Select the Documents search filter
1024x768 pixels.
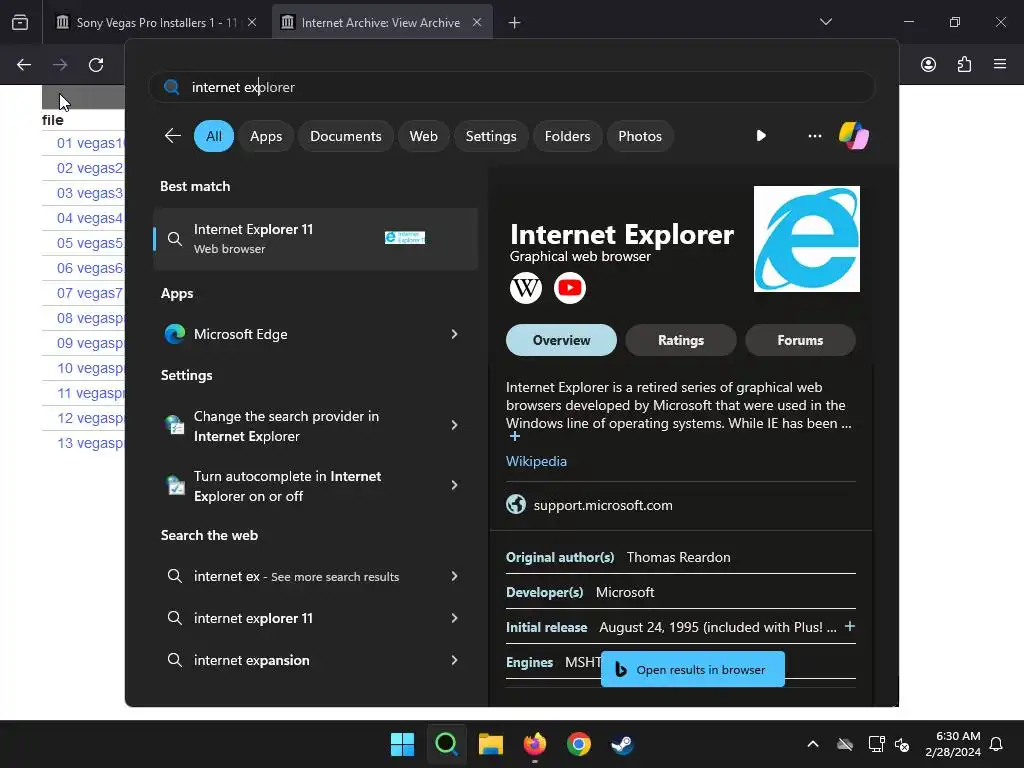[x=345, y=136]
